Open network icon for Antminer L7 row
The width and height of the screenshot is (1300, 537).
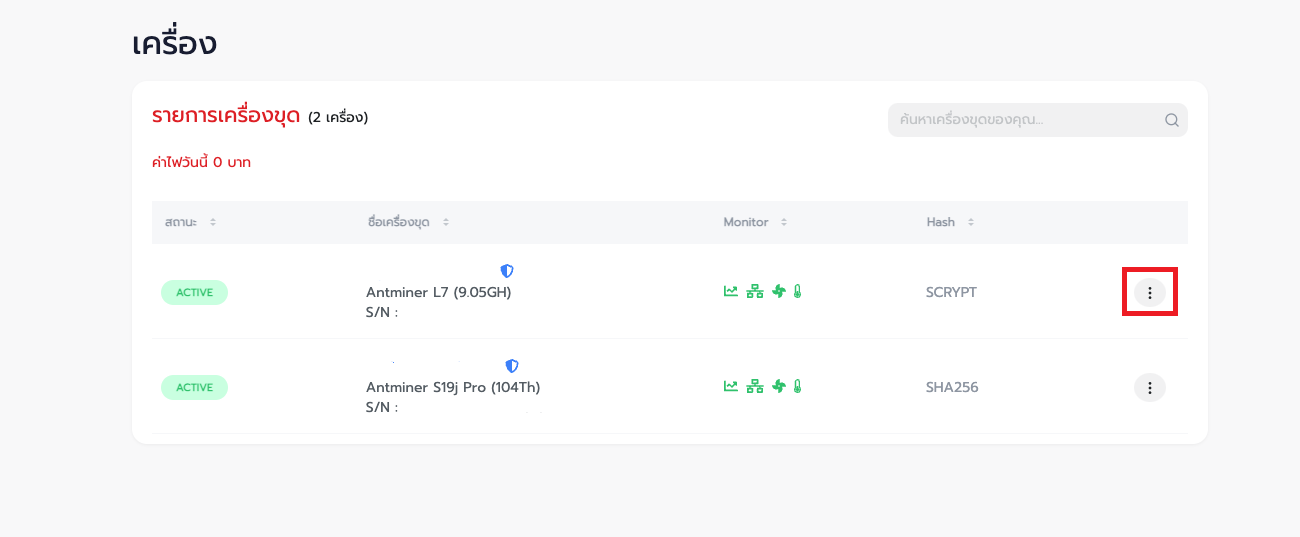pos(755,291)
